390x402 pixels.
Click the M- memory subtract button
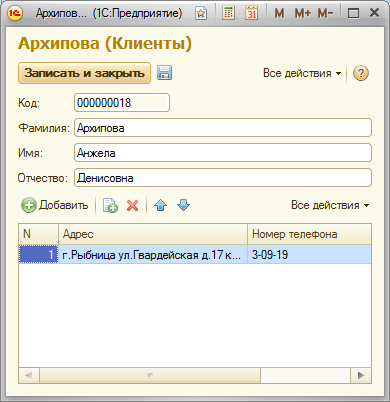tap(325, 13)
